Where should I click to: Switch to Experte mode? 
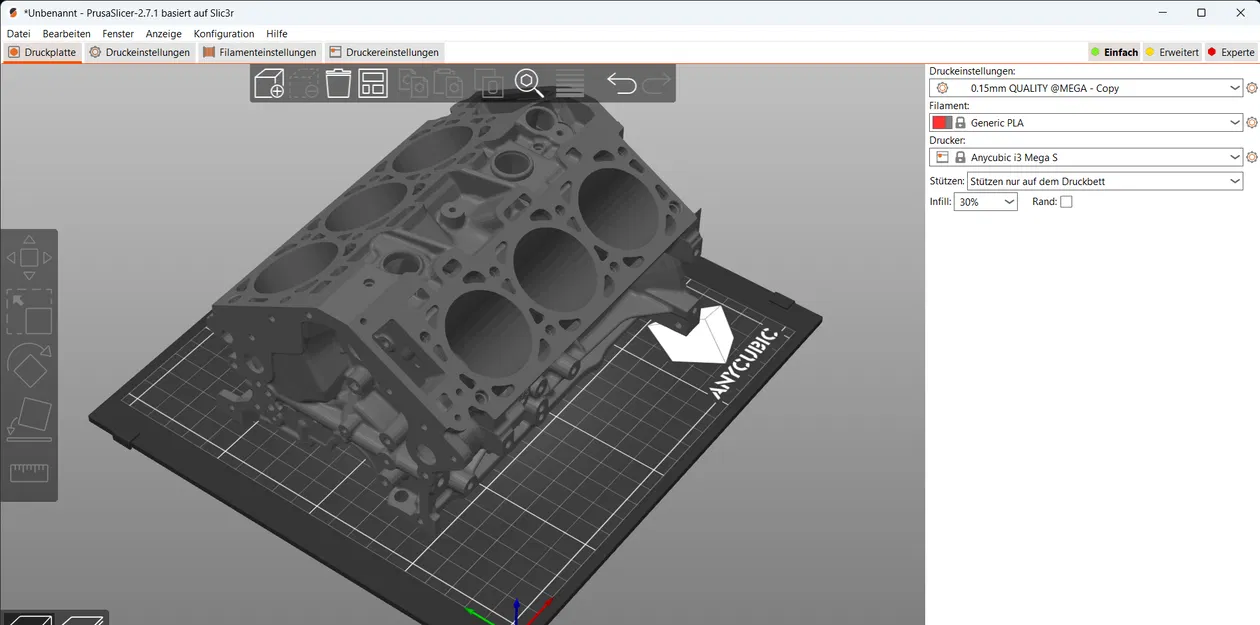coord(1230,51)
